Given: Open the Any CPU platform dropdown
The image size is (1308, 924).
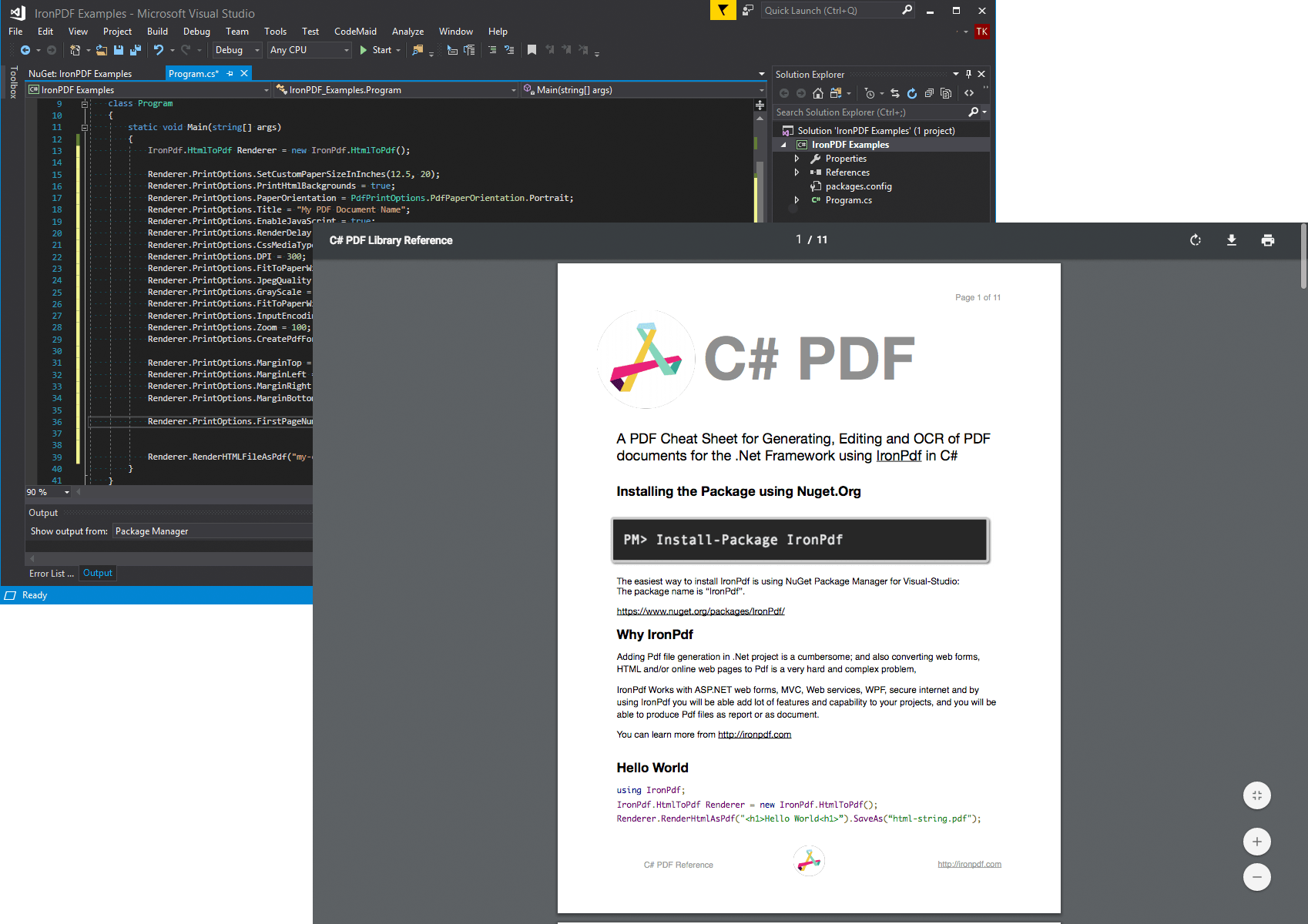Looking at the screenshot, I should click(x=345, y=49).
